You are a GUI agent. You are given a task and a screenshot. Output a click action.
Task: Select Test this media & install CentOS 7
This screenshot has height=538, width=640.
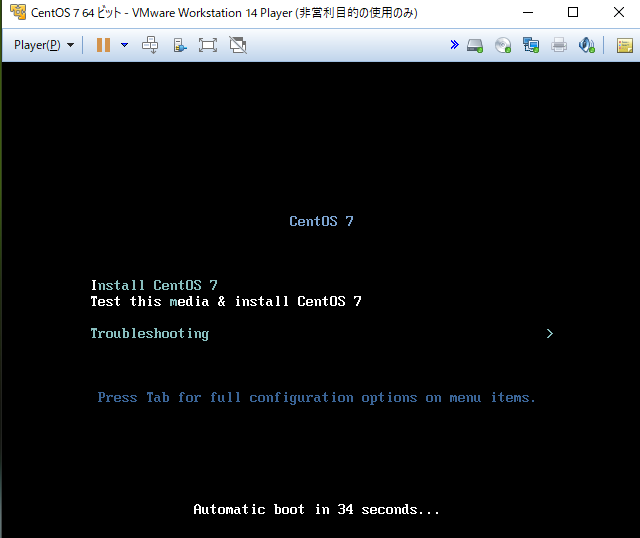[x=226, y=301]
